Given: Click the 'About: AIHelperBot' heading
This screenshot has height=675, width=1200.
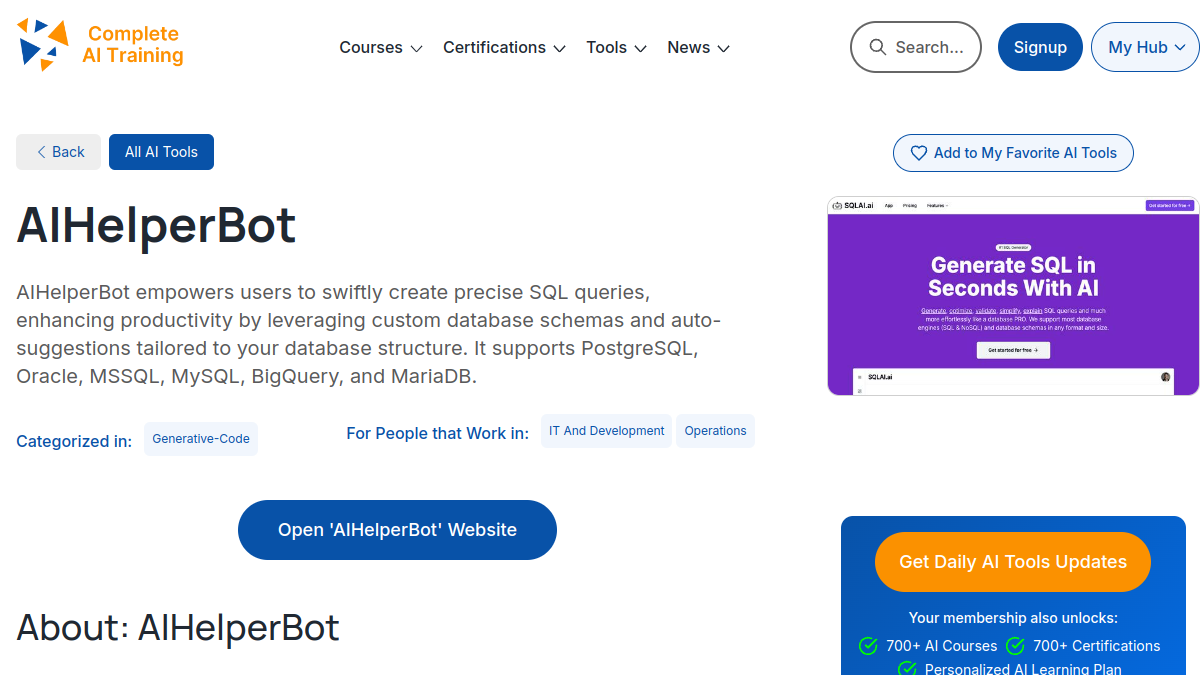Looking at the screenshot, I should click(178, 627).
